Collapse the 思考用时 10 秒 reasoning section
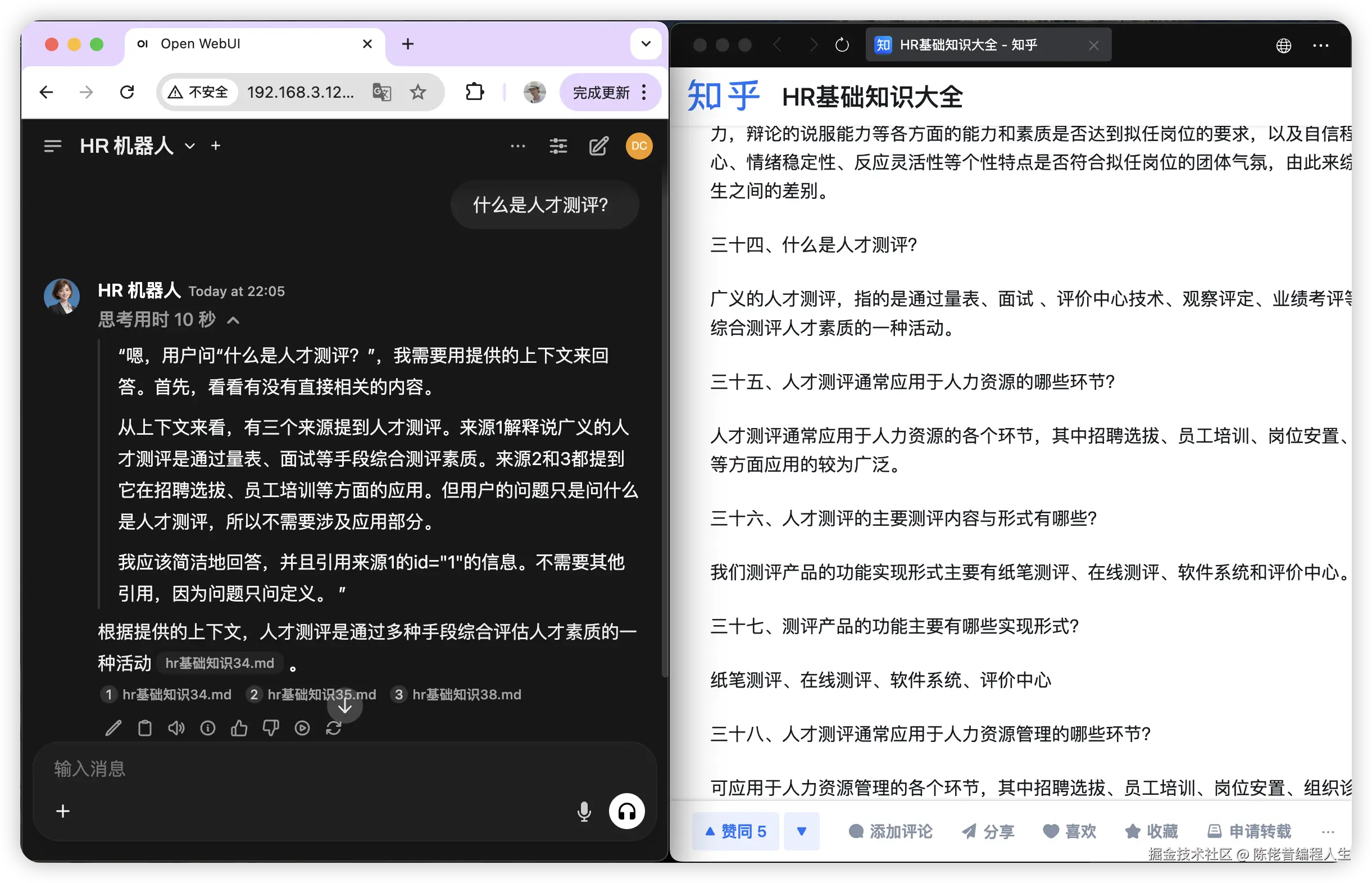Screen dimensions: 1372x883 click(x=233, y=320)
